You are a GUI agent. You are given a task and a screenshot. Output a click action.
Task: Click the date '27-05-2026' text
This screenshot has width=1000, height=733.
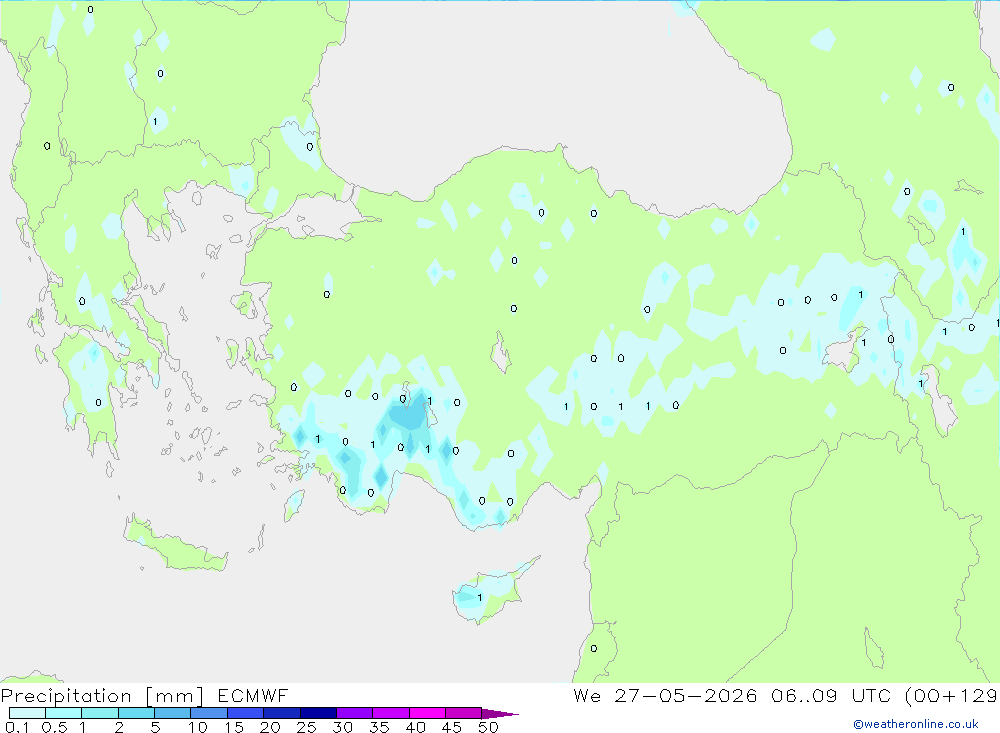[686, 695]
